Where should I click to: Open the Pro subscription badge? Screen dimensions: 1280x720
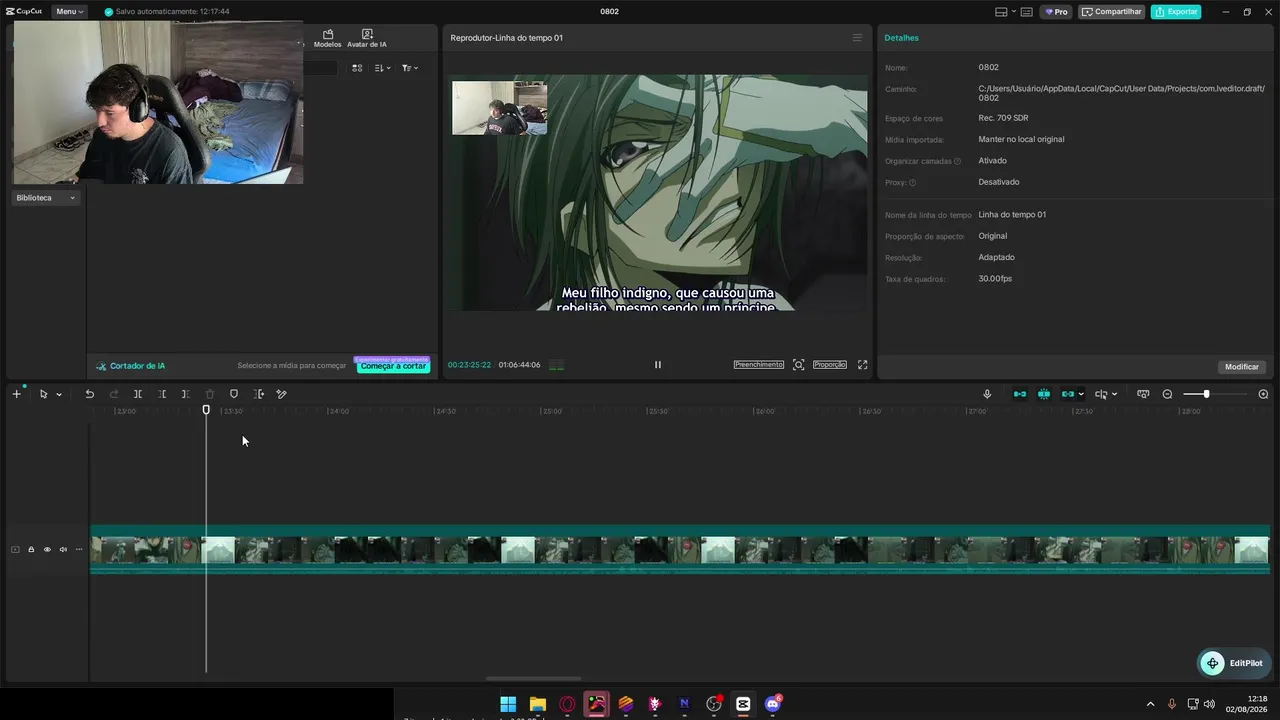1056,12
